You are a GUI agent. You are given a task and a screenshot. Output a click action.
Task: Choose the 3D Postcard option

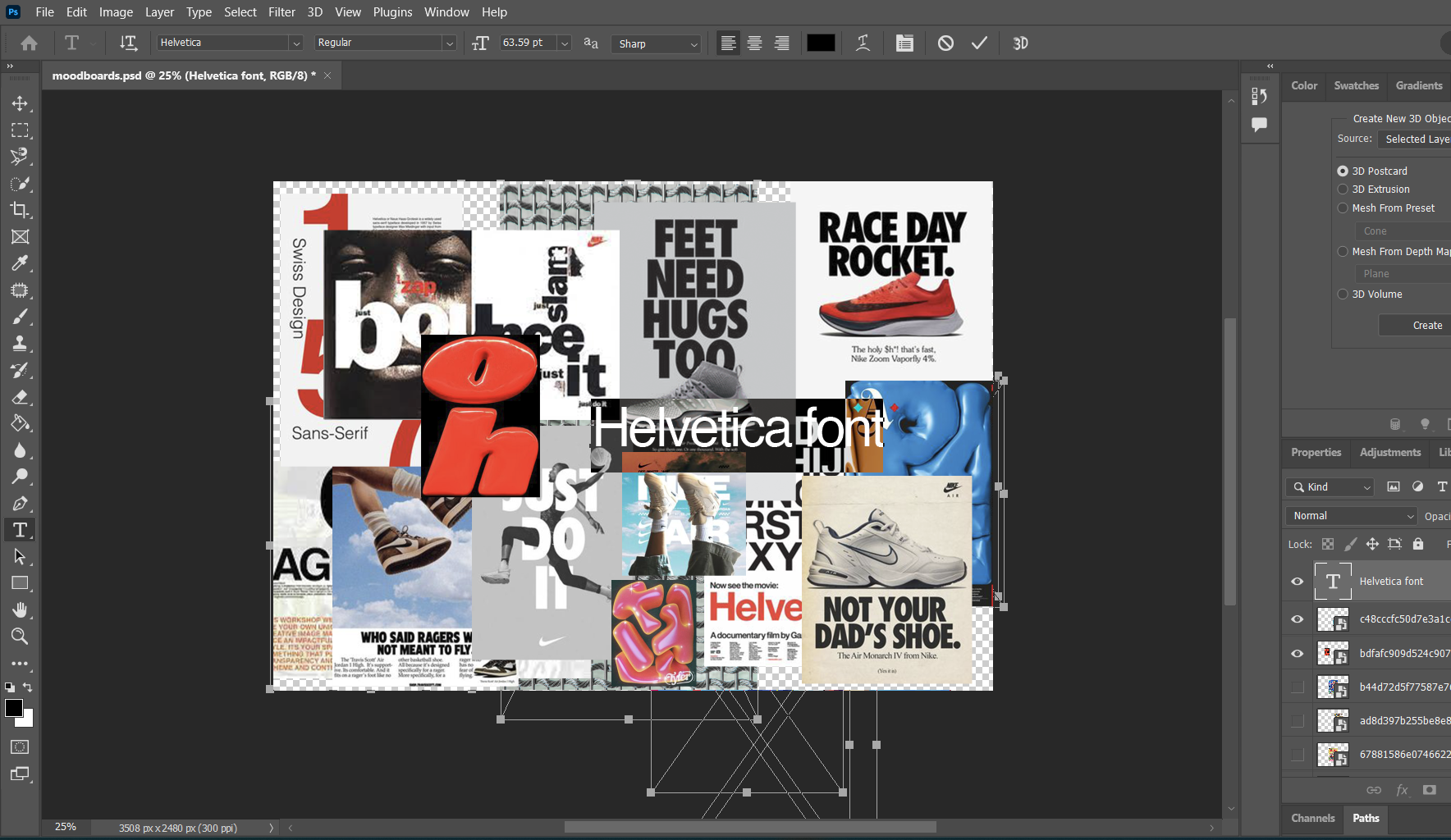(1343, 171)
